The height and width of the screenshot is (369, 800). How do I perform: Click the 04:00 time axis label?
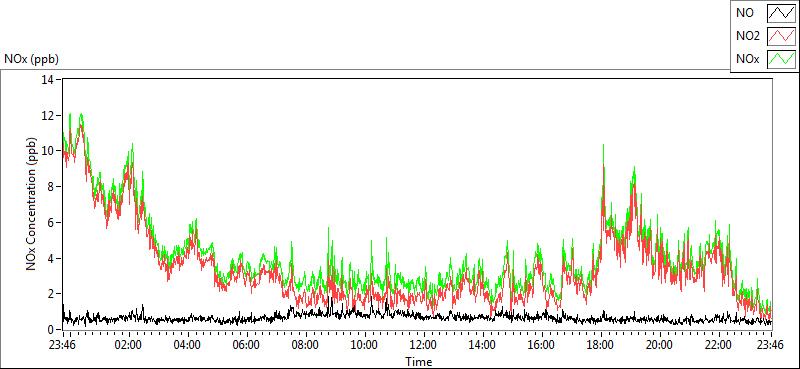188,344
